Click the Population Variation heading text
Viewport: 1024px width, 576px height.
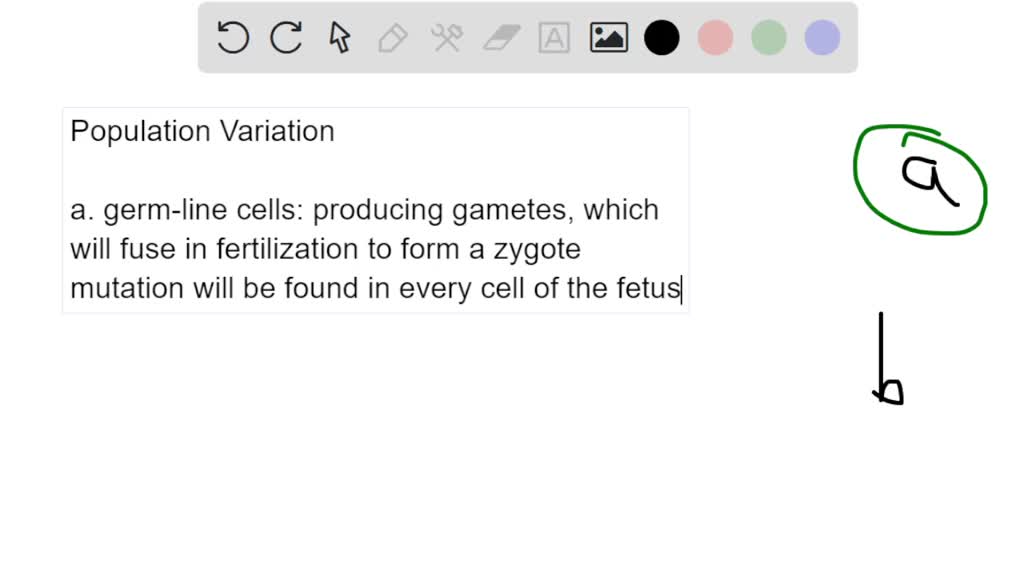202,131
